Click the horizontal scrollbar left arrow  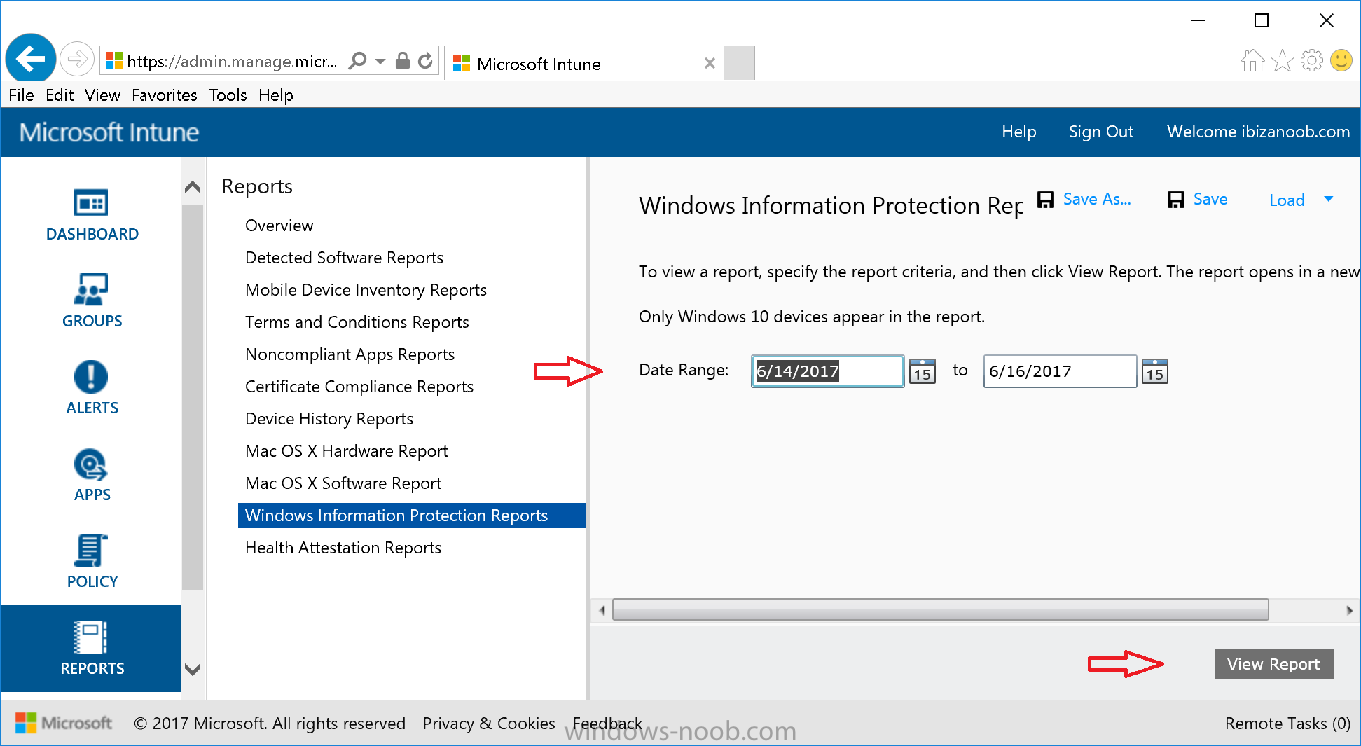point(602,609)
